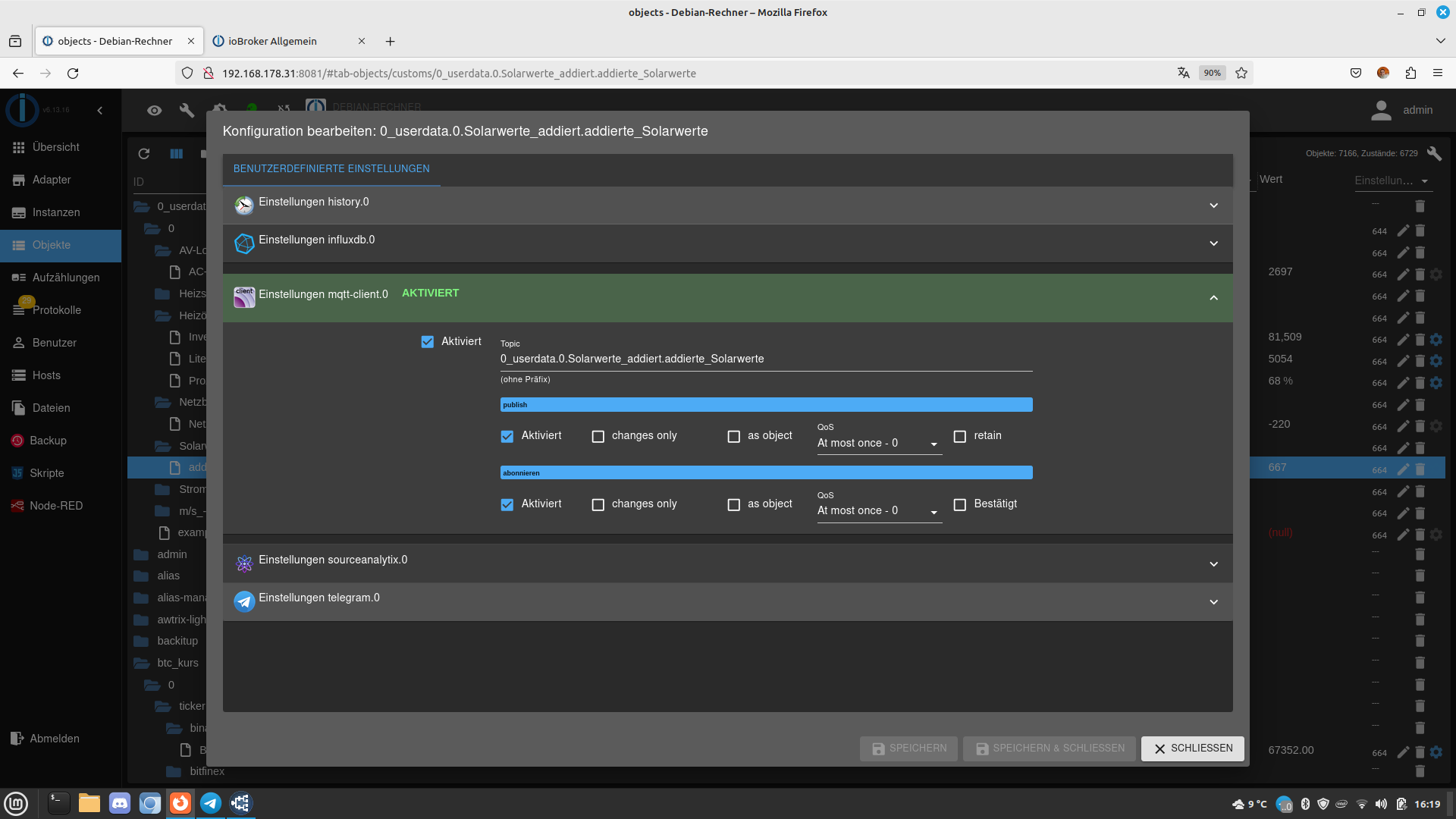The width and height of the screenshot is (1456, 819).
Task: Switch to ioBroker Allgemein browser tab
Action: click(x=273, y=42)
